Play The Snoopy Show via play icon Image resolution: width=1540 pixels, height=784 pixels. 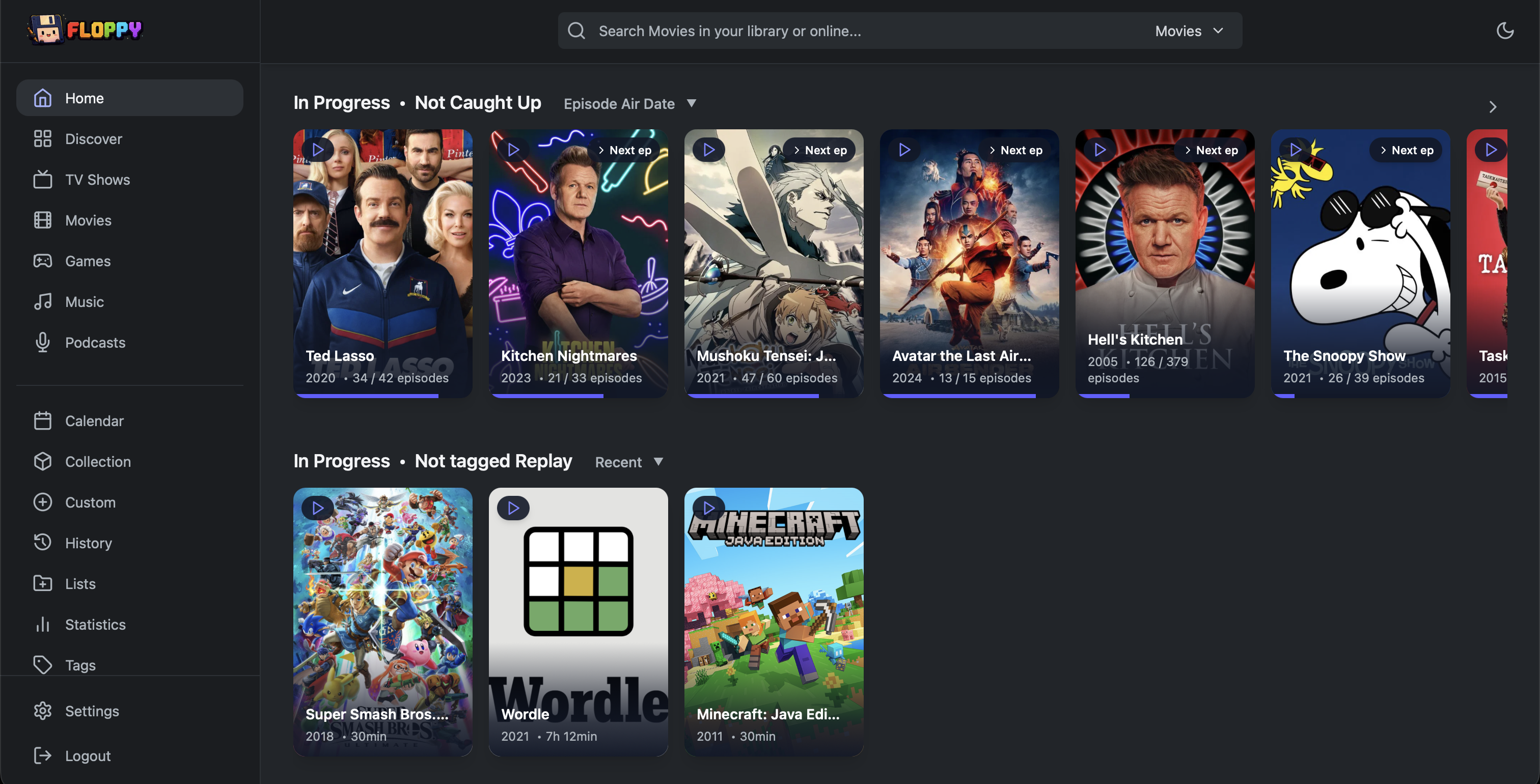[x=1296, y=149]
